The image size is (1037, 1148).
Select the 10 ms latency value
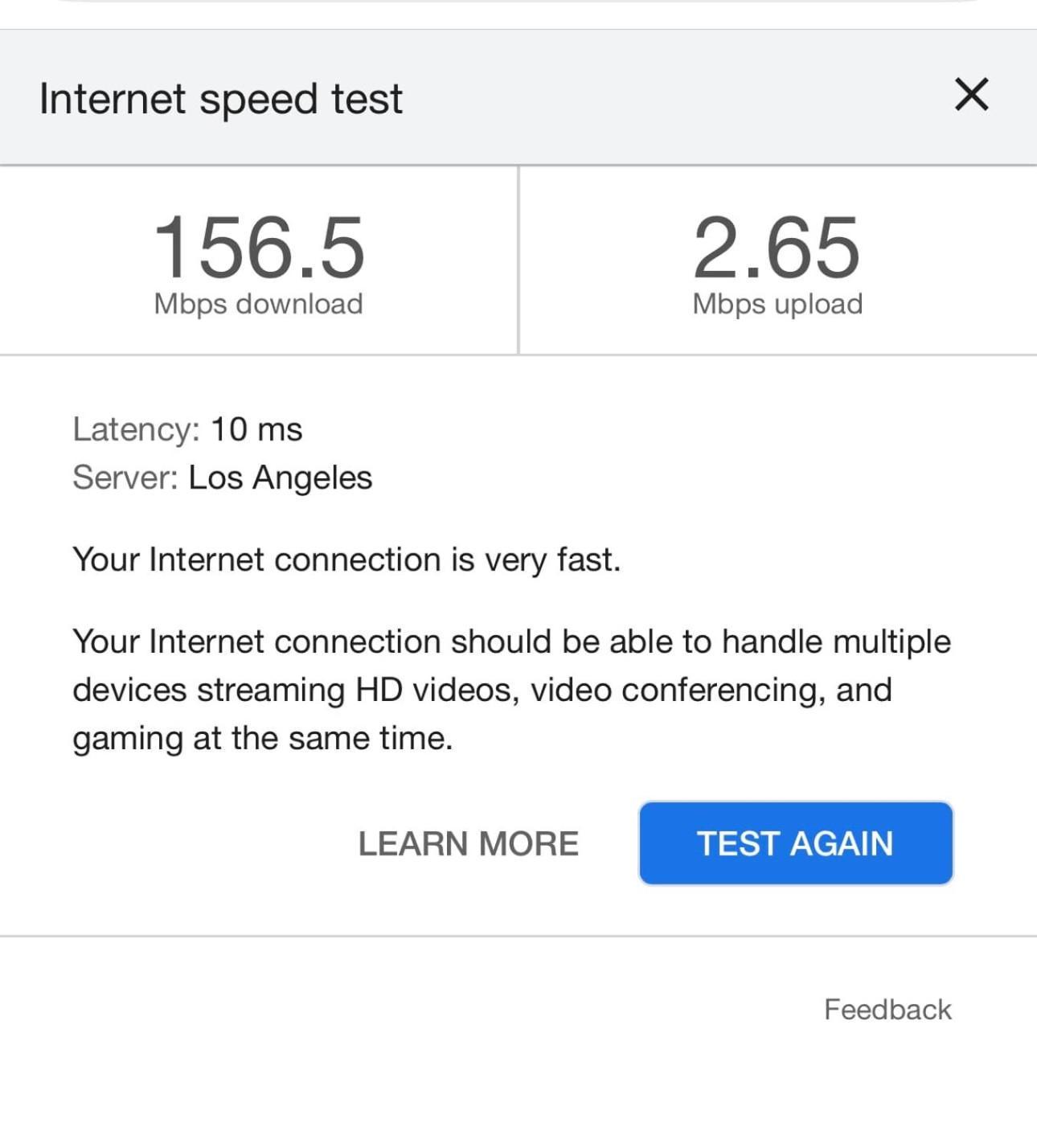click(256, 429)
